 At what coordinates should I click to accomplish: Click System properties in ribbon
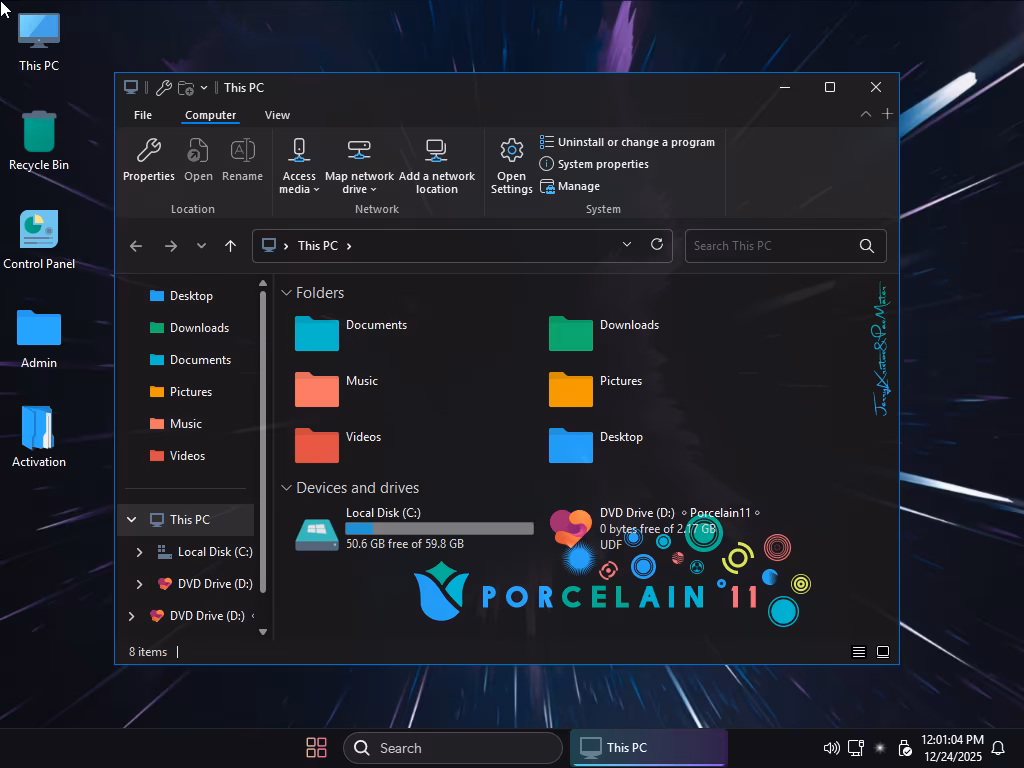(602, 164)
